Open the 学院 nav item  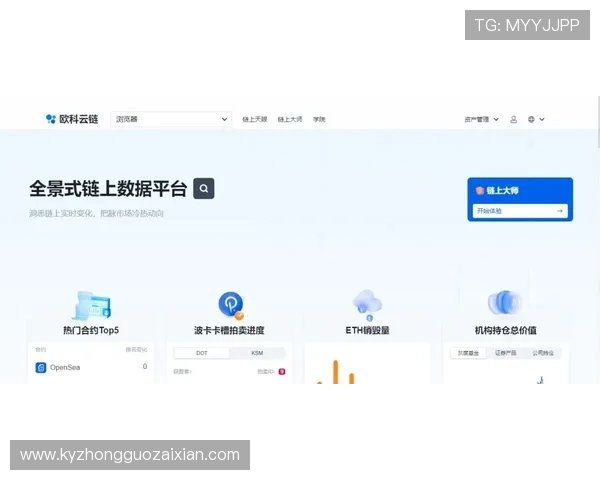[x=319, y=119]
